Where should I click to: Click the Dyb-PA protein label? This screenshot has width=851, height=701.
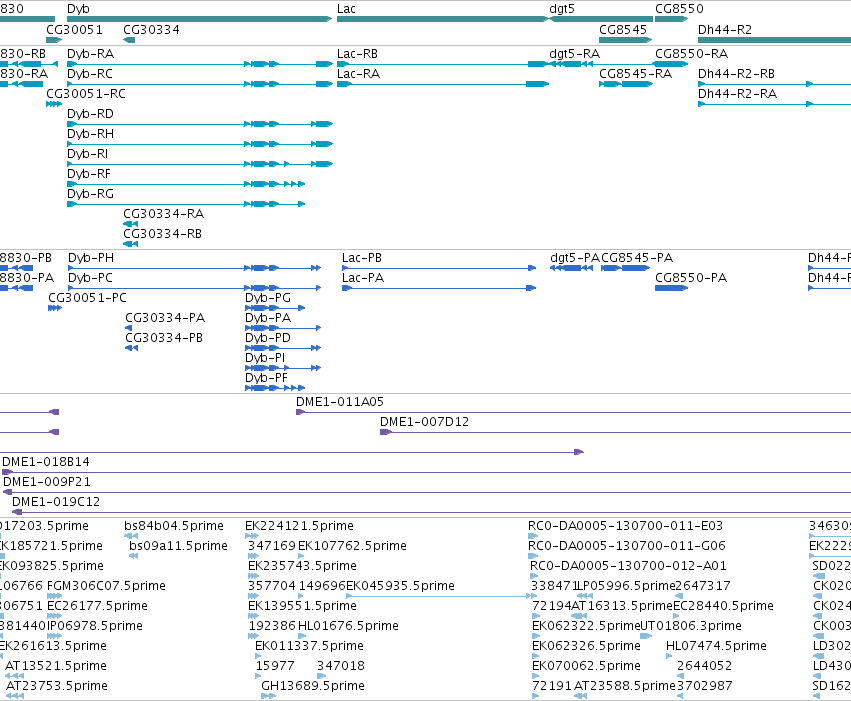(268, 318)
